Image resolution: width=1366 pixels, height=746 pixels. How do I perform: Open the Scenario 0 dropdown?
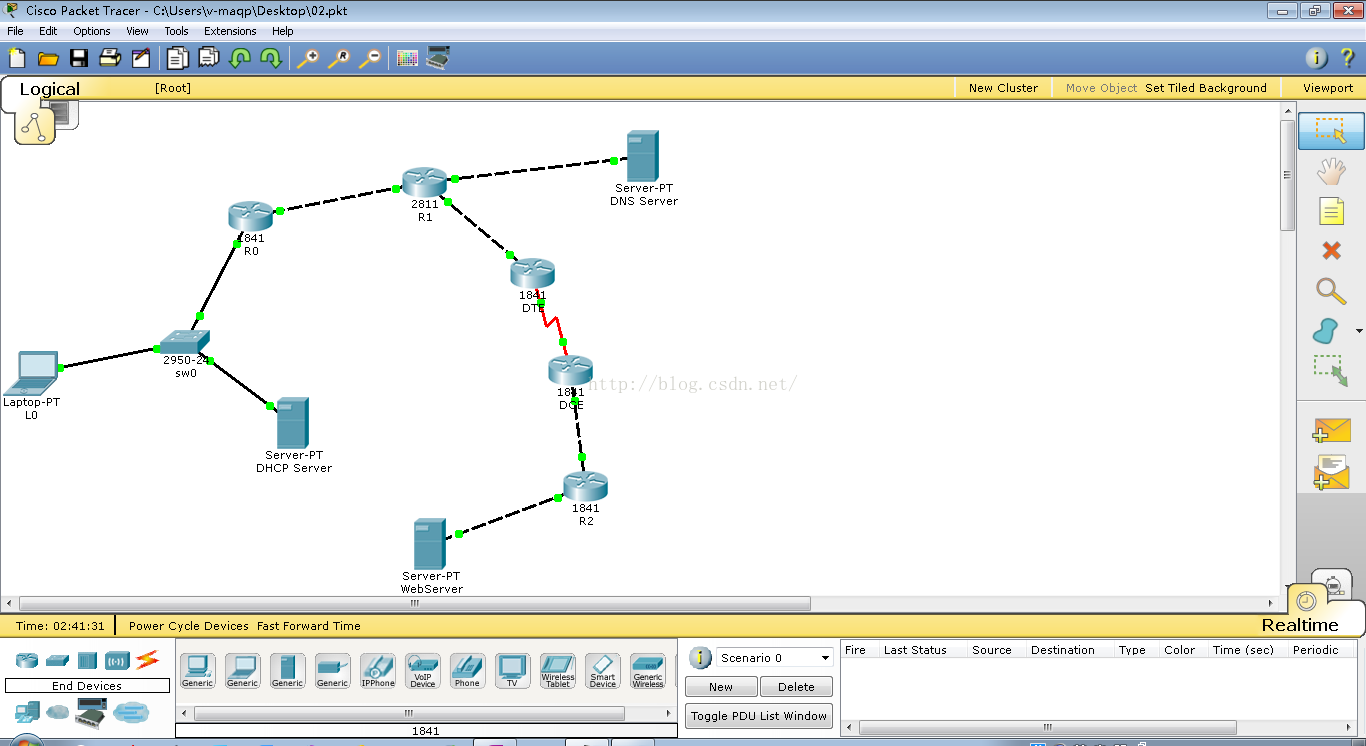point(775,658)
